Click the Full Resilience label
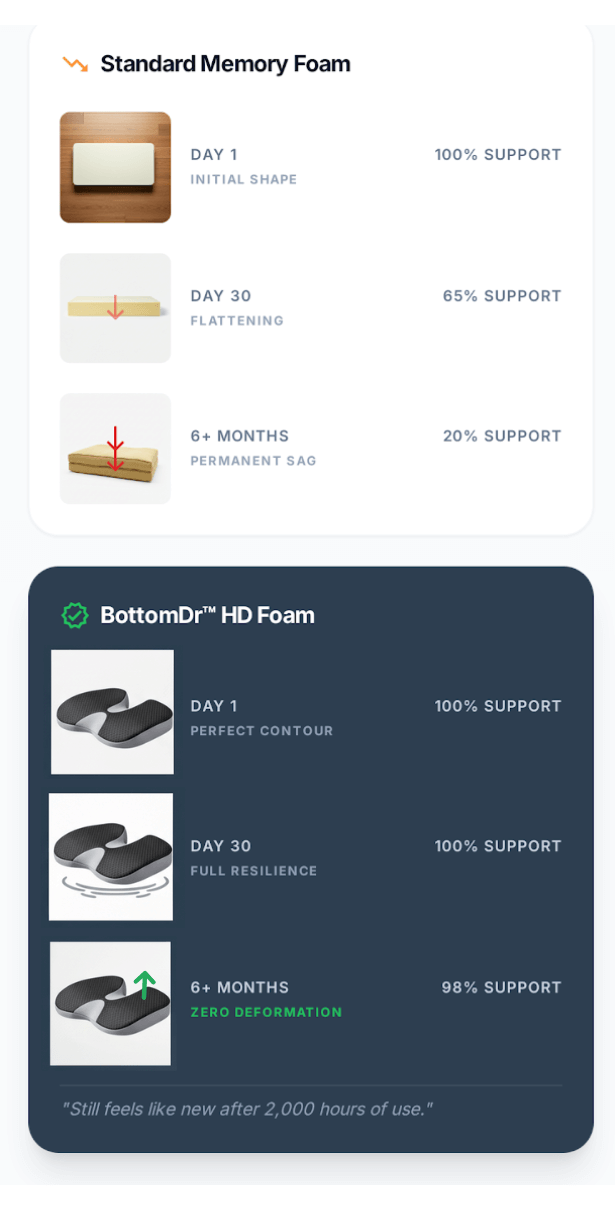The width and height of the screenshot is (615, 1211). pos(254,871)
